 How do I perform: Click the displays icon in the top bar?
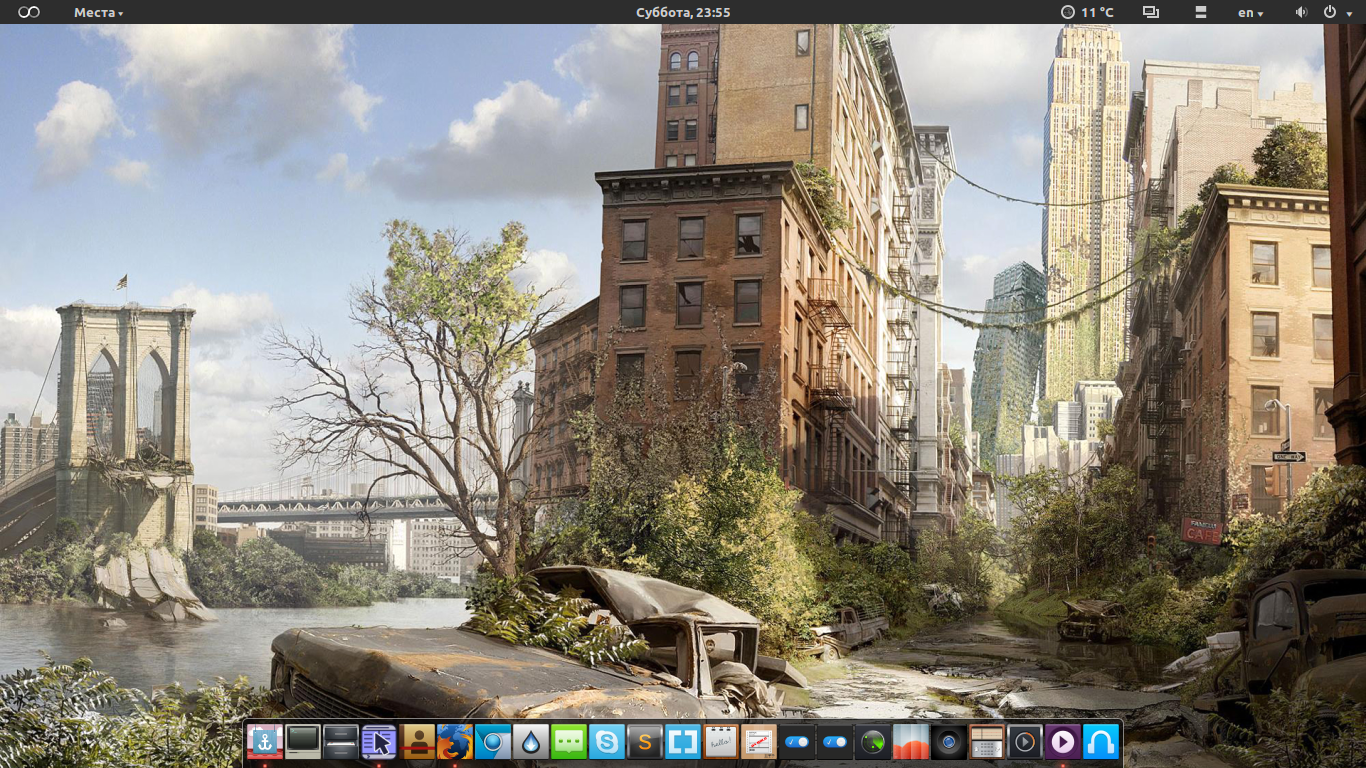tap(1151, 12)
